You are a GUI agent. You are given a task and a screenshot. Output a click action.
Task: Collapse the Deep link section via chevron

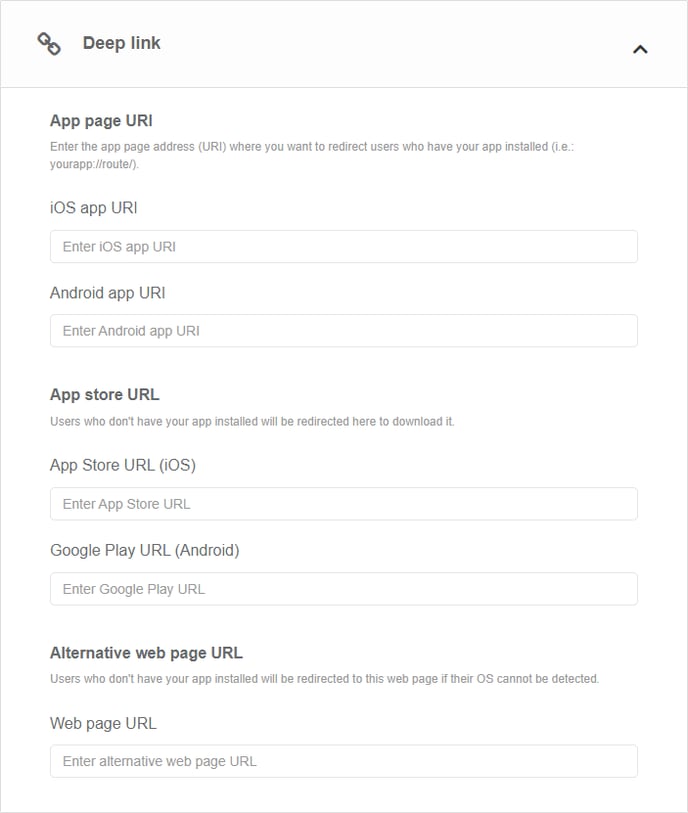click(x=640, y=48)
